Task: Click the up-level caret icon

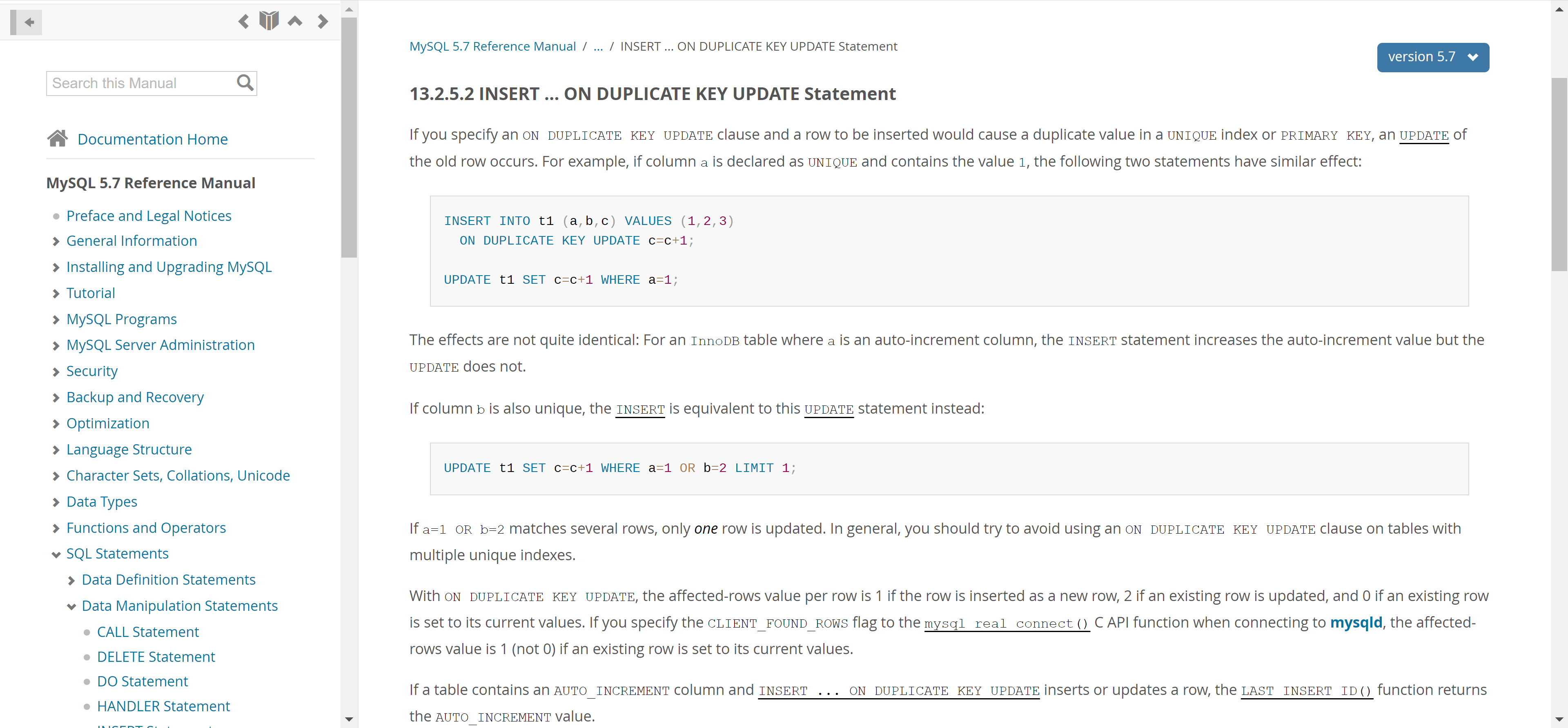Action: (x=295, y=21)
